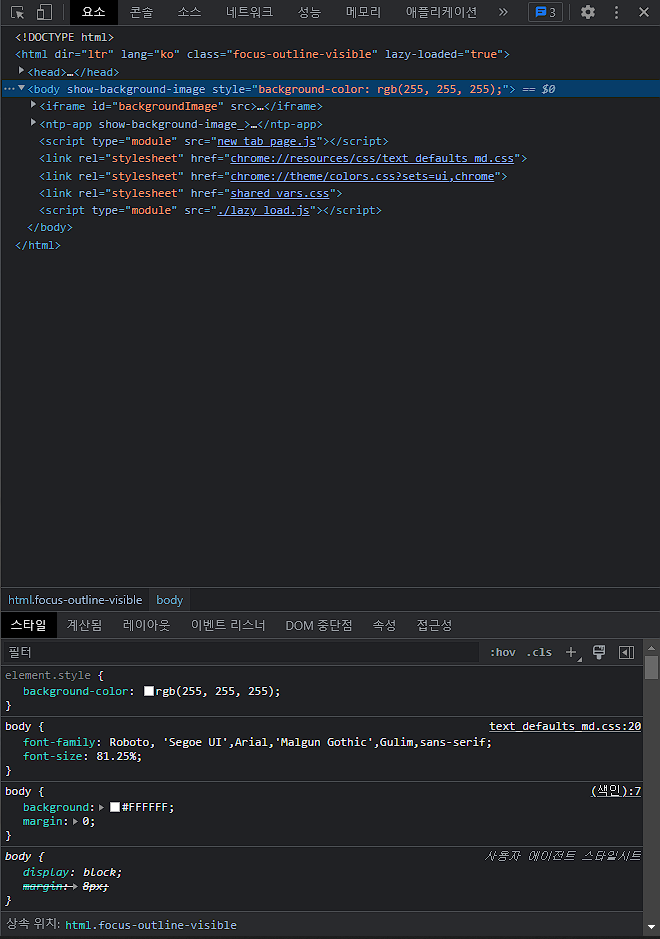The image size is (660, 939).
Task: Click the font-family property value
Action: coord(298,743)
